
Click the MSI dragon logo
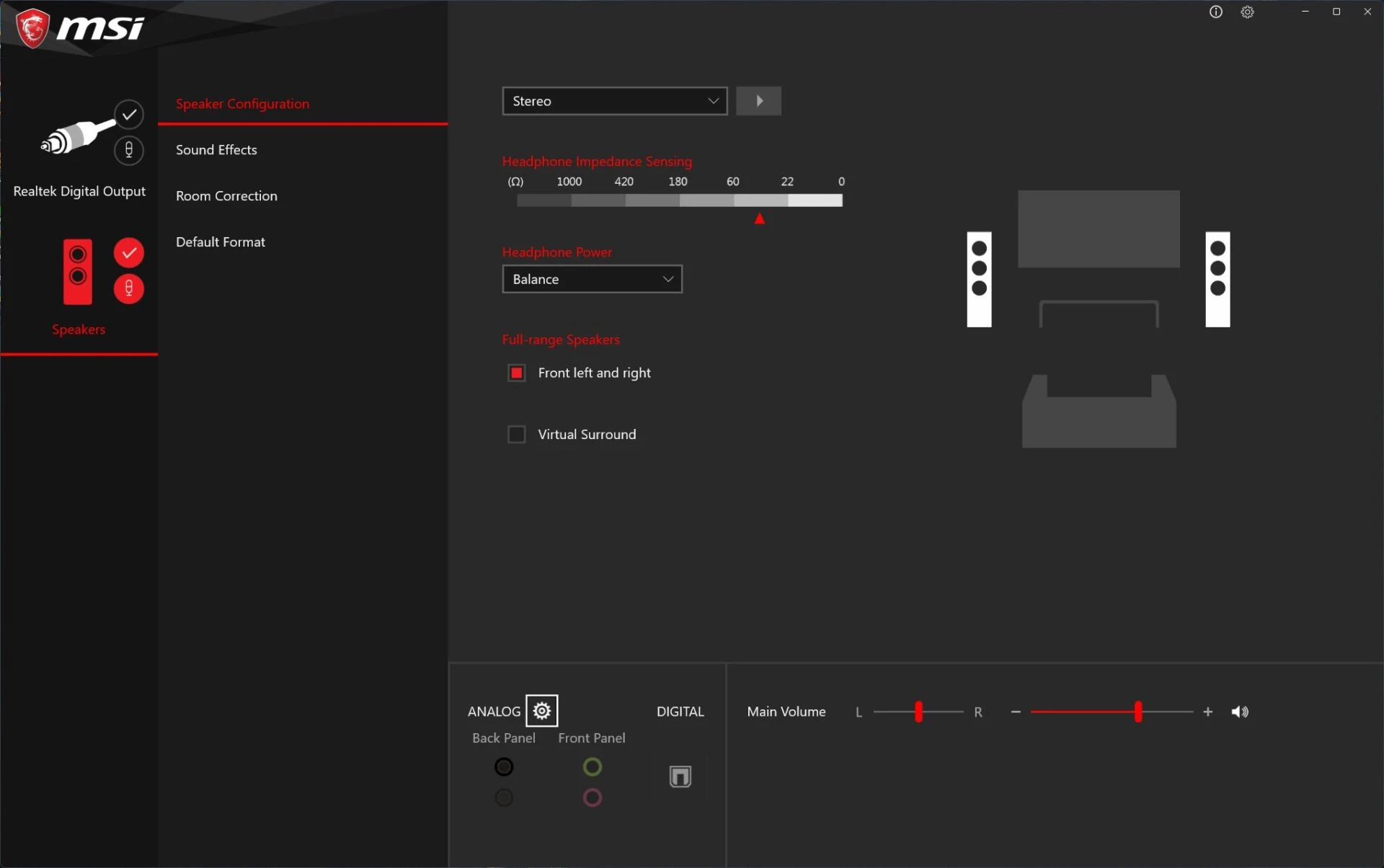click(32, 27)
